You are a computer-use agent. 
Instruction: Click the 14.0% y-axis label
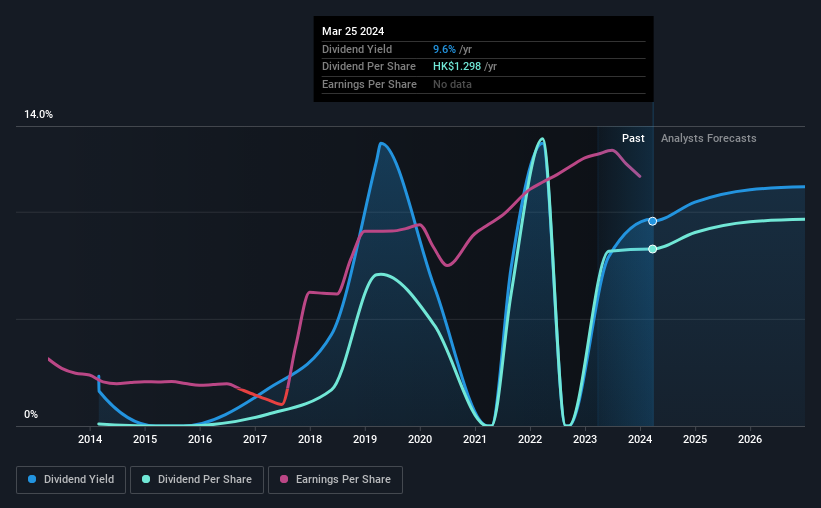(38, 115)
